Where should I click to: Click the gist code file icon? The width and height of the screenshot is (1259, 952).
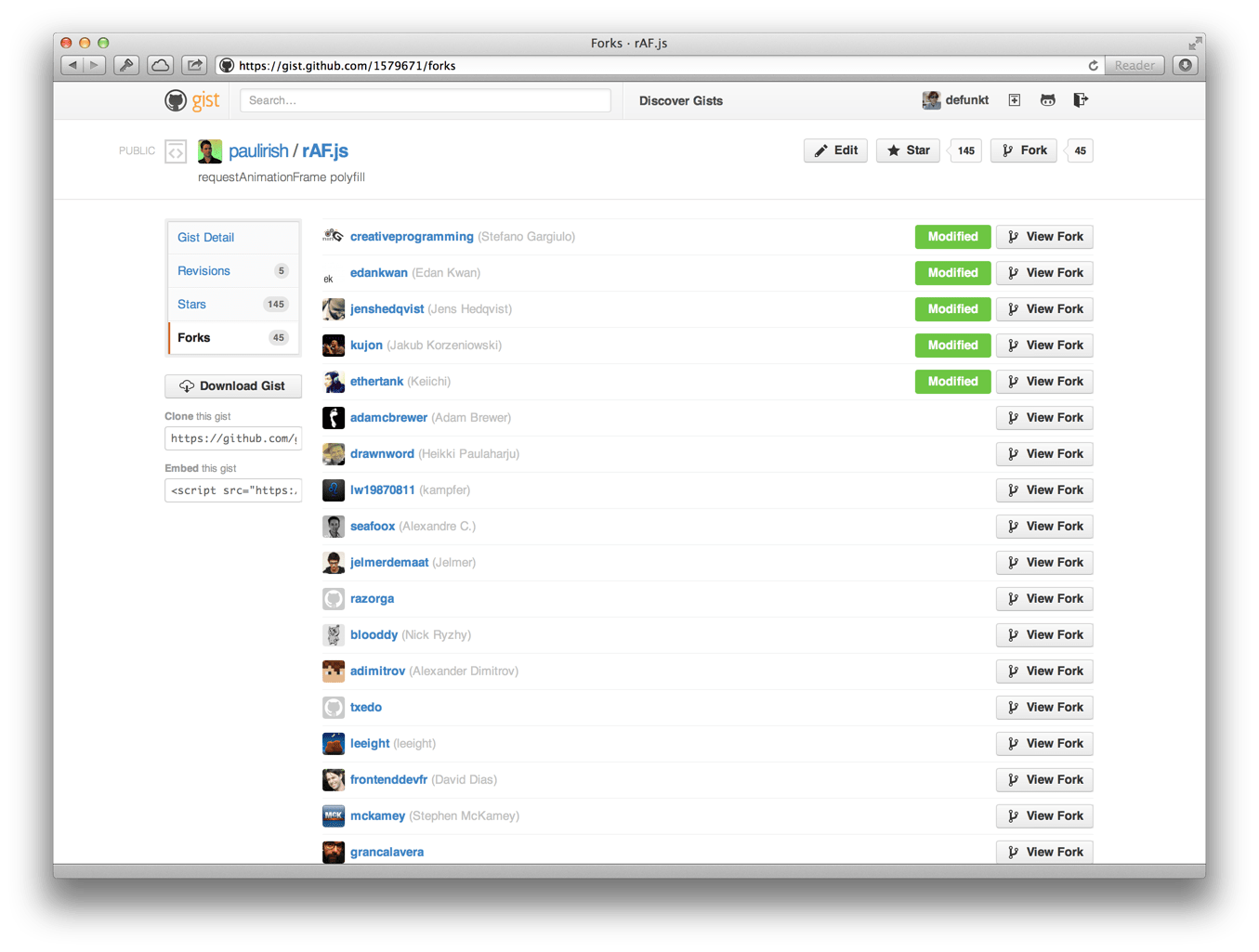tap(176, 151)
